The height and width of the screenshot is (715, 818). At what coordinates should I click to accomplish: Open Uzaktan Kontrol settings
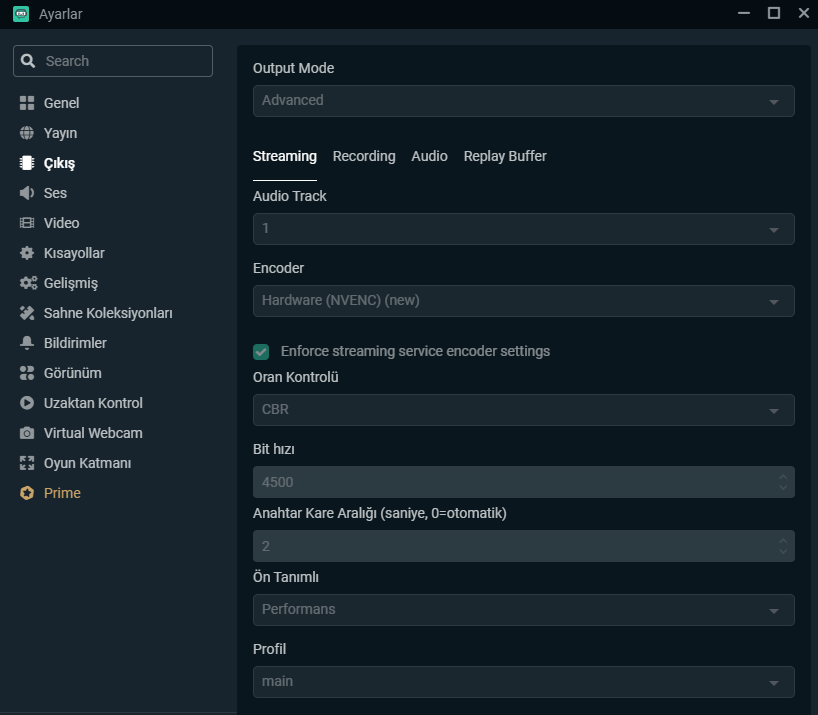pyautogui.click(x=93, y=403)
